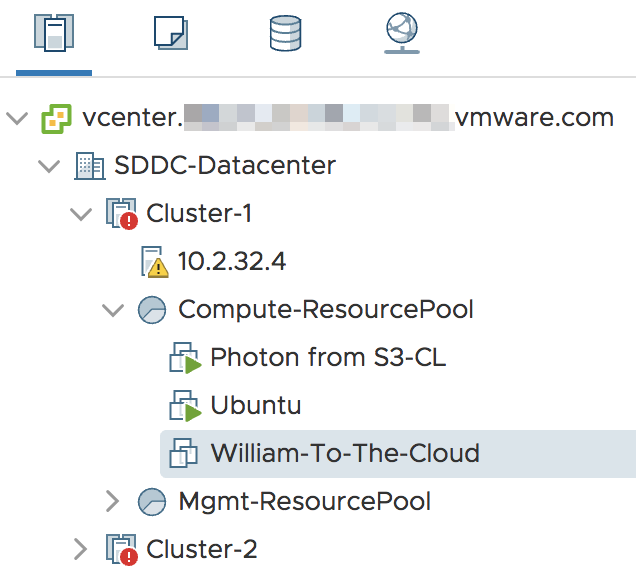Switch to VMs and Templates view tab
Screen dimensions: 636x576
pos(170,34)
